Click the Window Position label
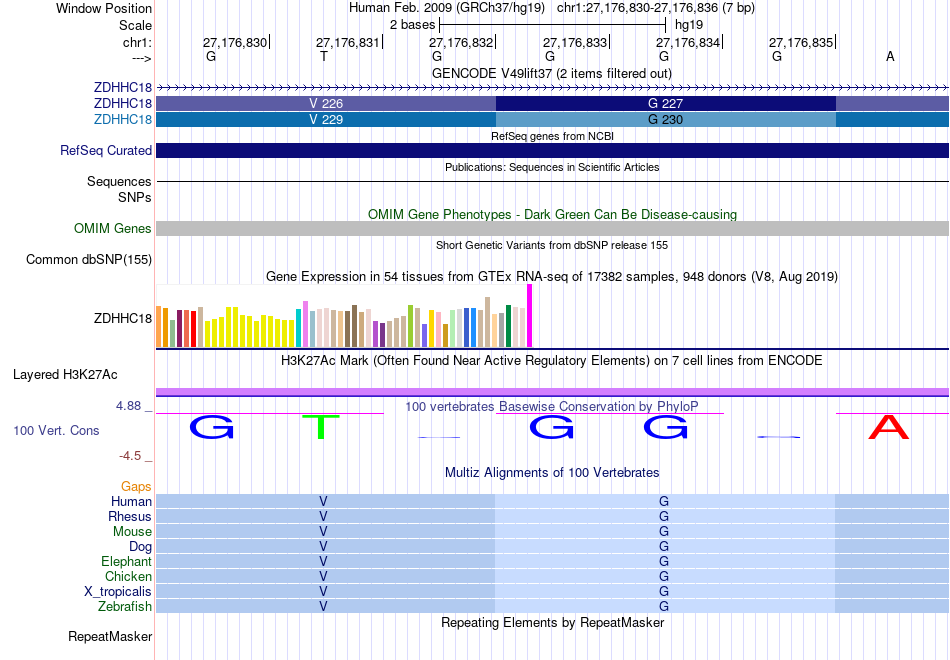 point(104,8)
